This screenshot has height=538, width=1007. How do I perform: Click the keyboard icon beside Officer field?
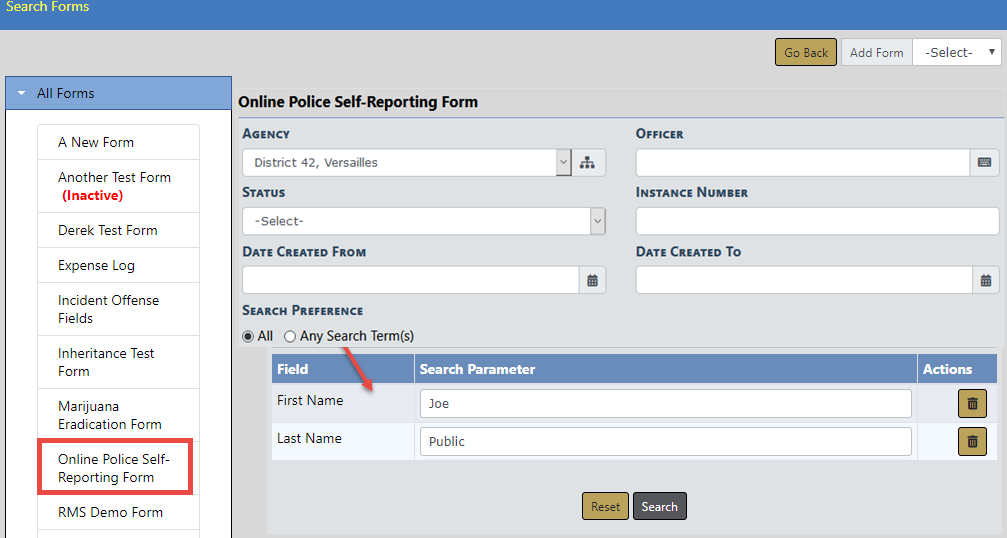(984, 163)
